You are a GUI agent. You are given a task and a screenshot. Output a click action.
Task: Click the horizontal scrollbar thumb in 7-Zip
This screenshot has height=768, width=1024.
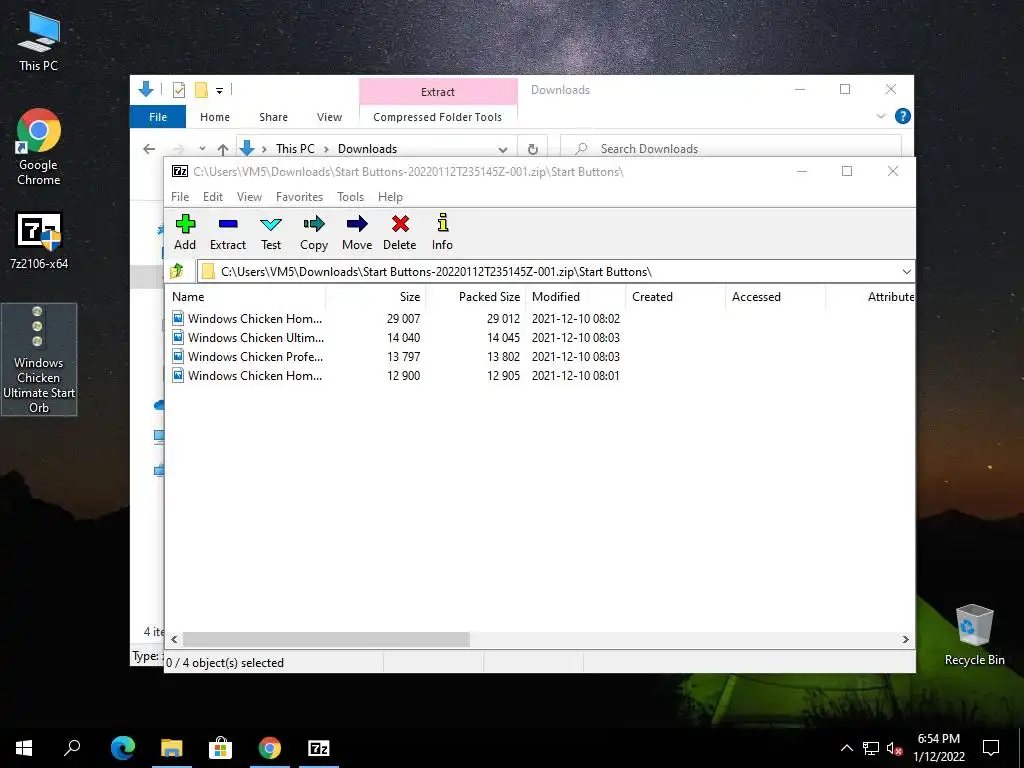coord(326,639)
